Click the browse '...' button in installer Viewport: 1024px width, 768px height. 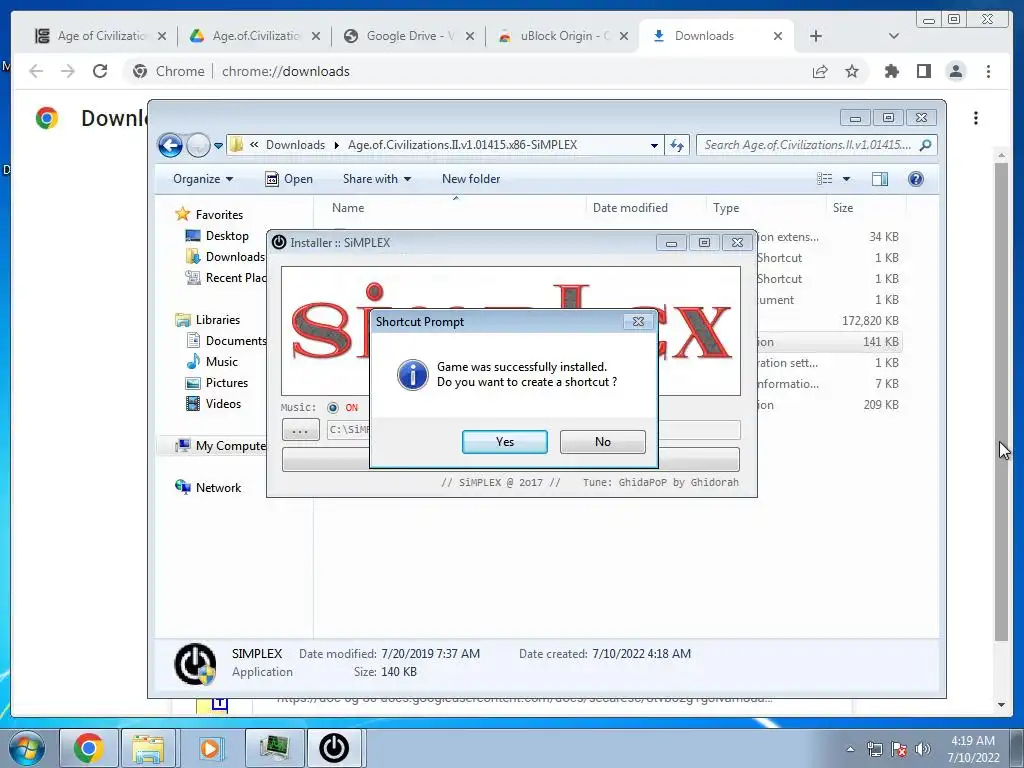(x=300, y=430)
